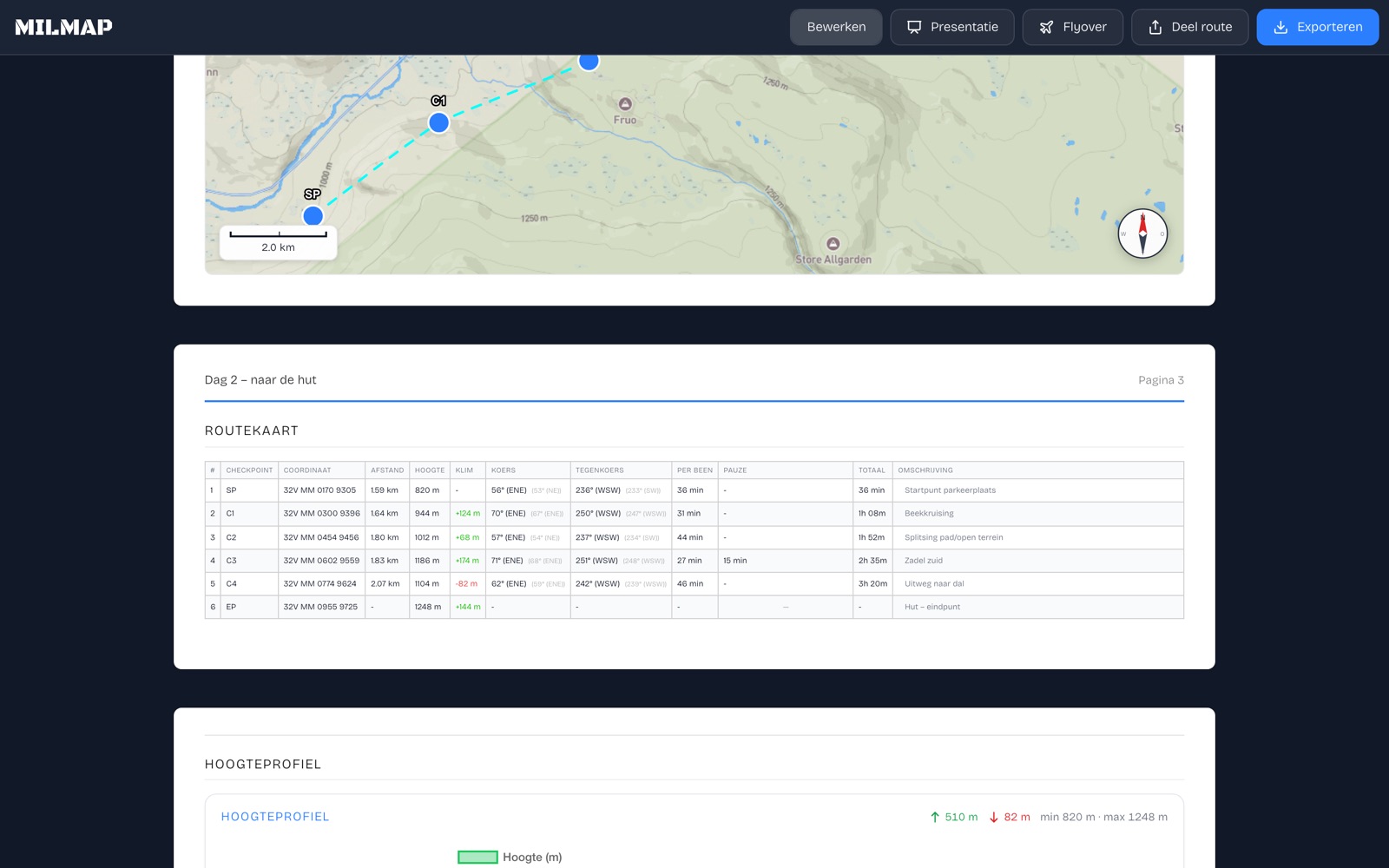
Task: Select the C1 checkpoint marker on map
Action: point(439,122)
